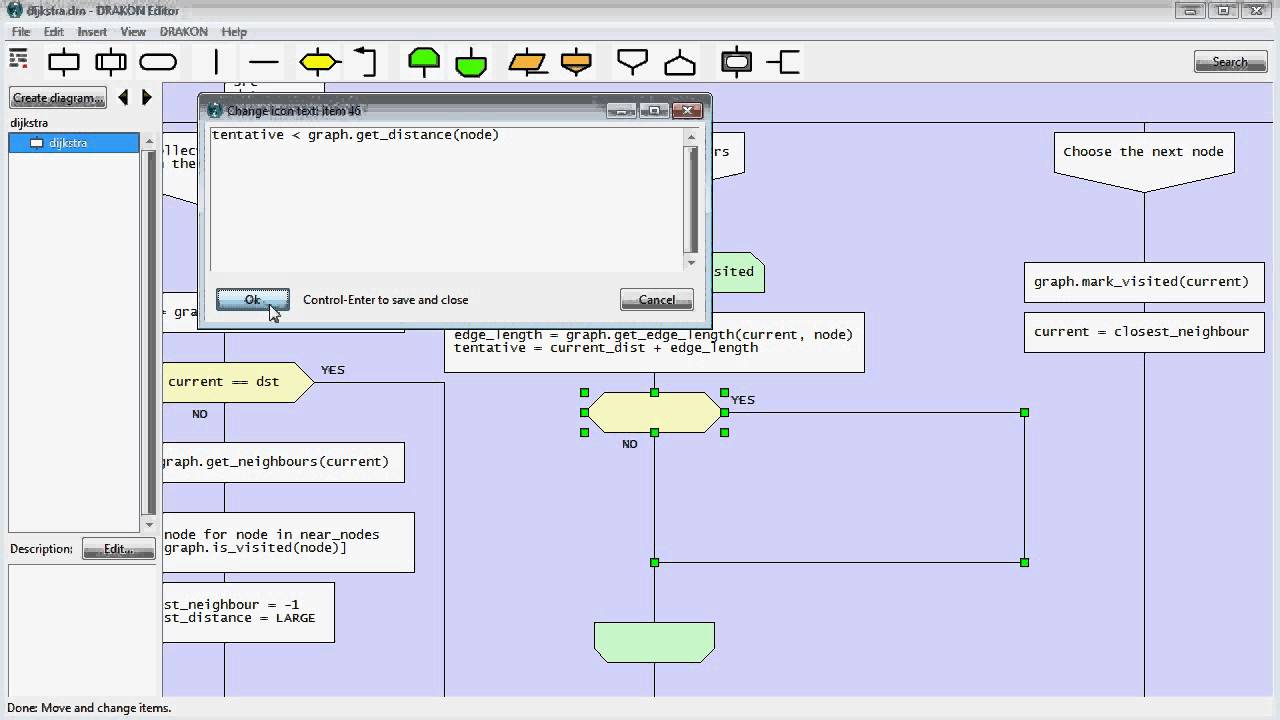Select the loop arrow tool
This screenshot has height=720, width=1280.
(366, 62)
